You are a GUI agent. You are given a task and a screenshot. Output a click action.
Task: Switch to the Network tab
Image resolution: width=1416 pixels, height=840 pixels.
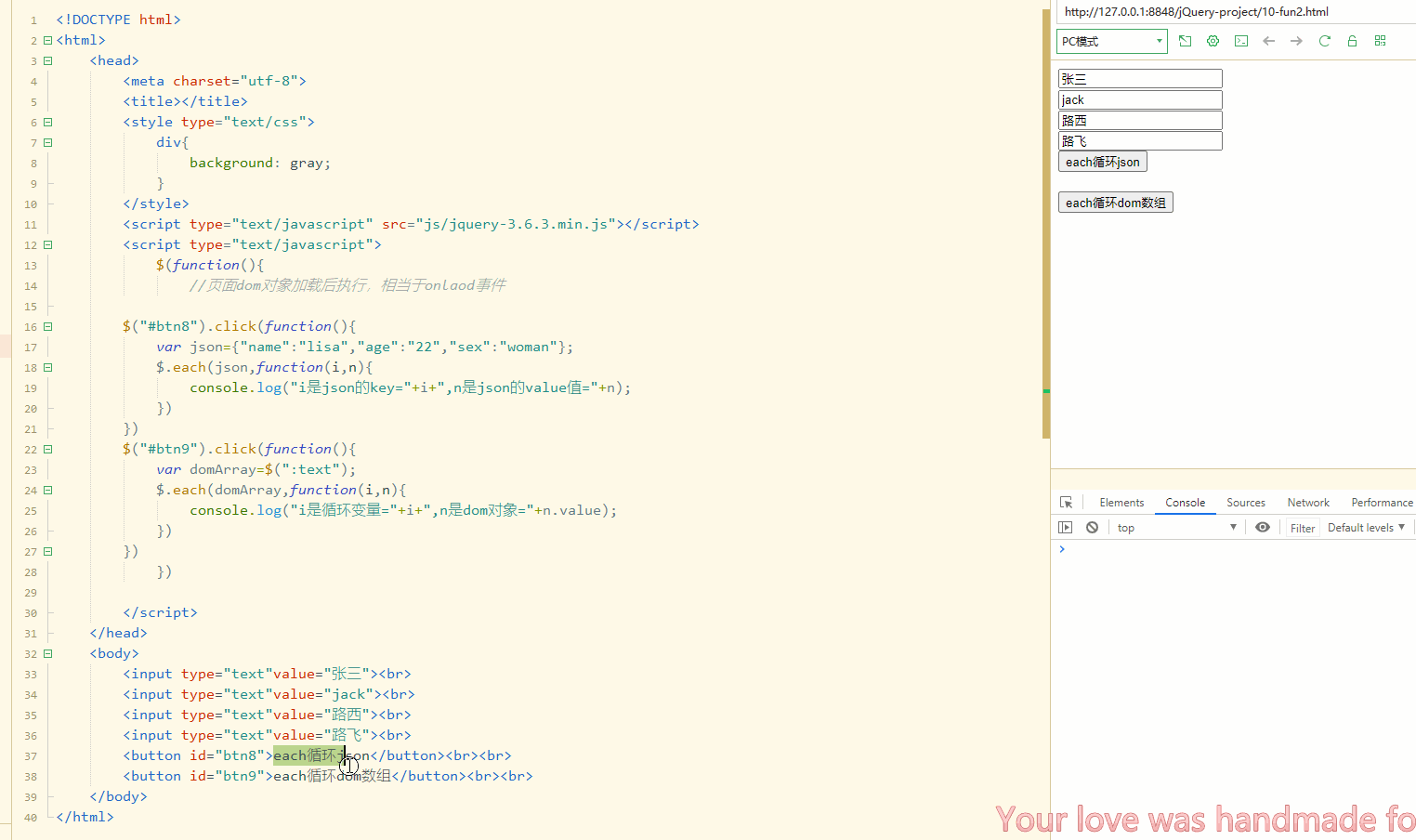coord(1308,502)
